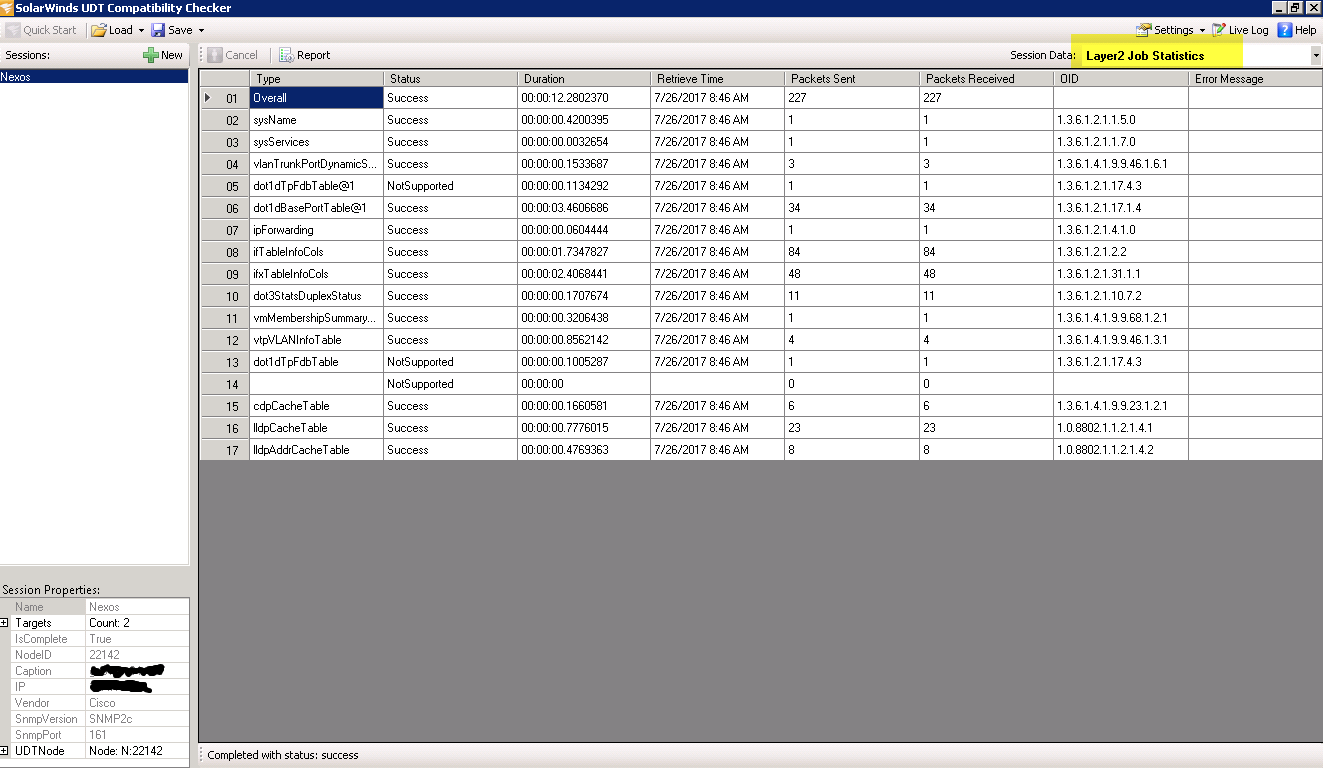Click the Save disk icon
1323x768 pixels.
point(159,30)
